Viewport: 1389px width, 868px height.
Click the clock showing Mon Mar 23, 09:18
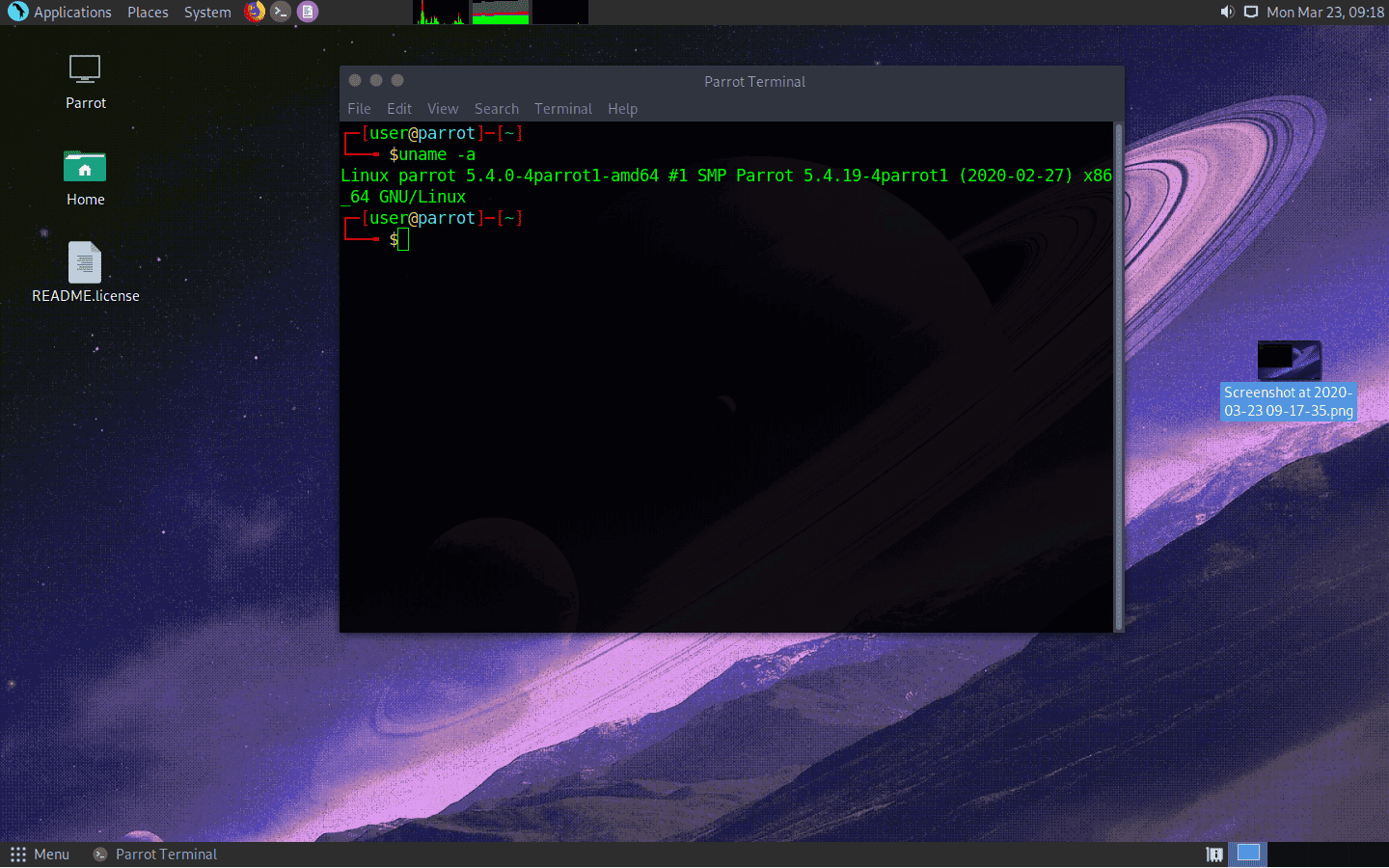point(1325,13)
